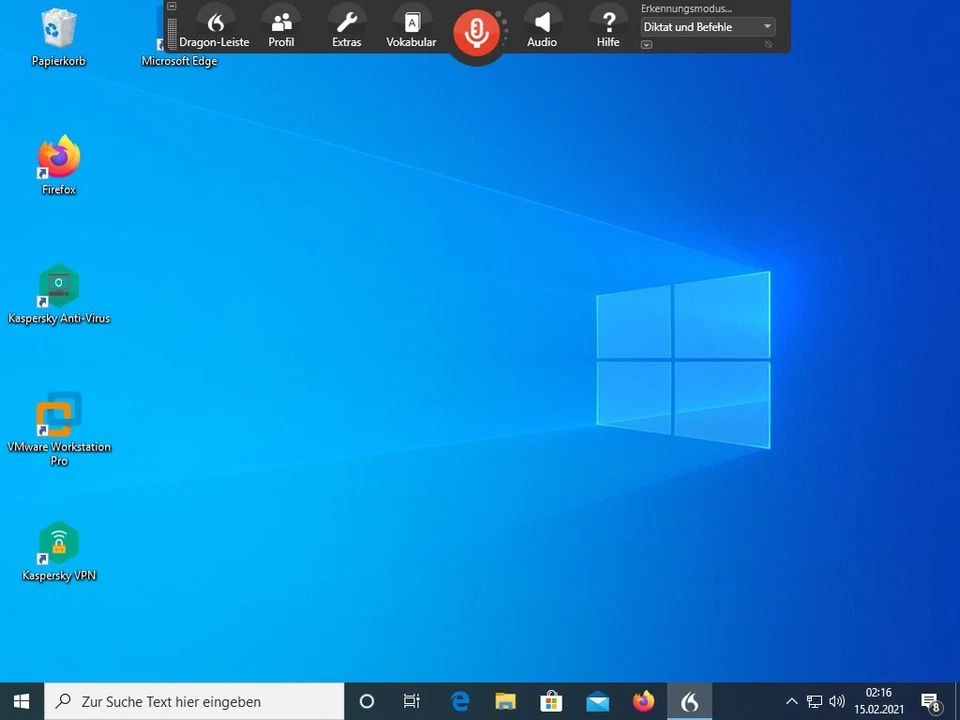Open the notification center with 8 badge
Viewport: 960px width, 720px height.
click(x=931, y=702)
